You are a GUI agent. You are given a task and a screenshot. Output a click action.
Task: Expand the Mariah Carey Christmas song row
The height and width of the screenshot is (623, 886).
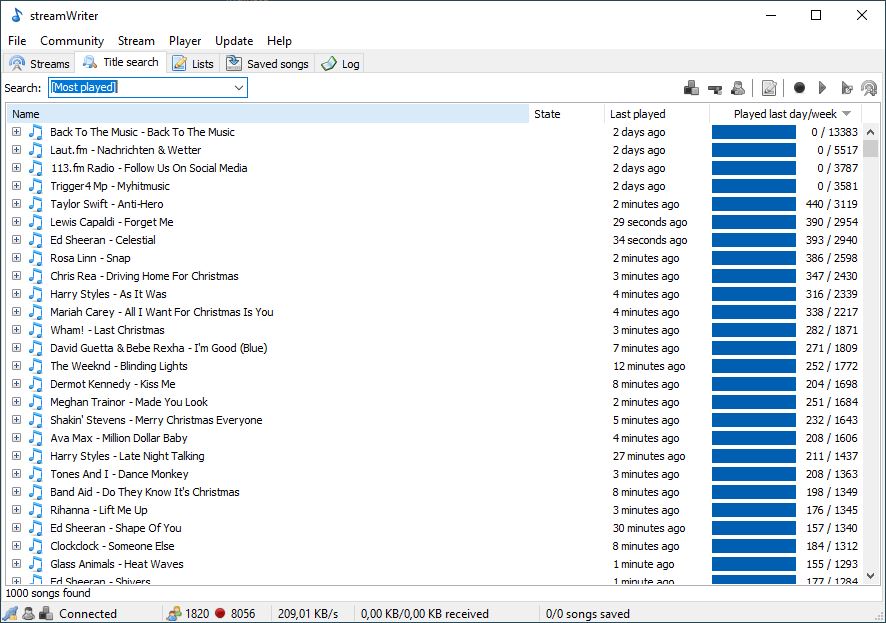(16, 312)
